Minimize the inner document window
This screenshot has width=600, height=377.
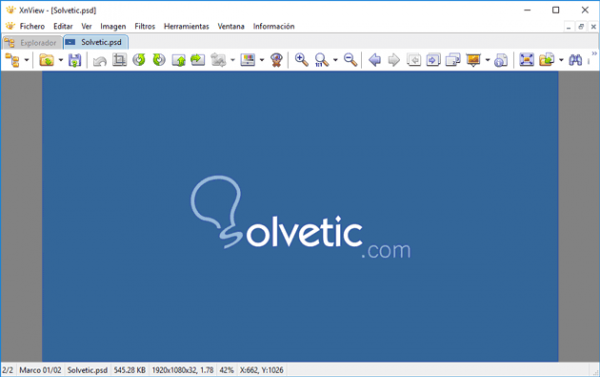point(569,27)
